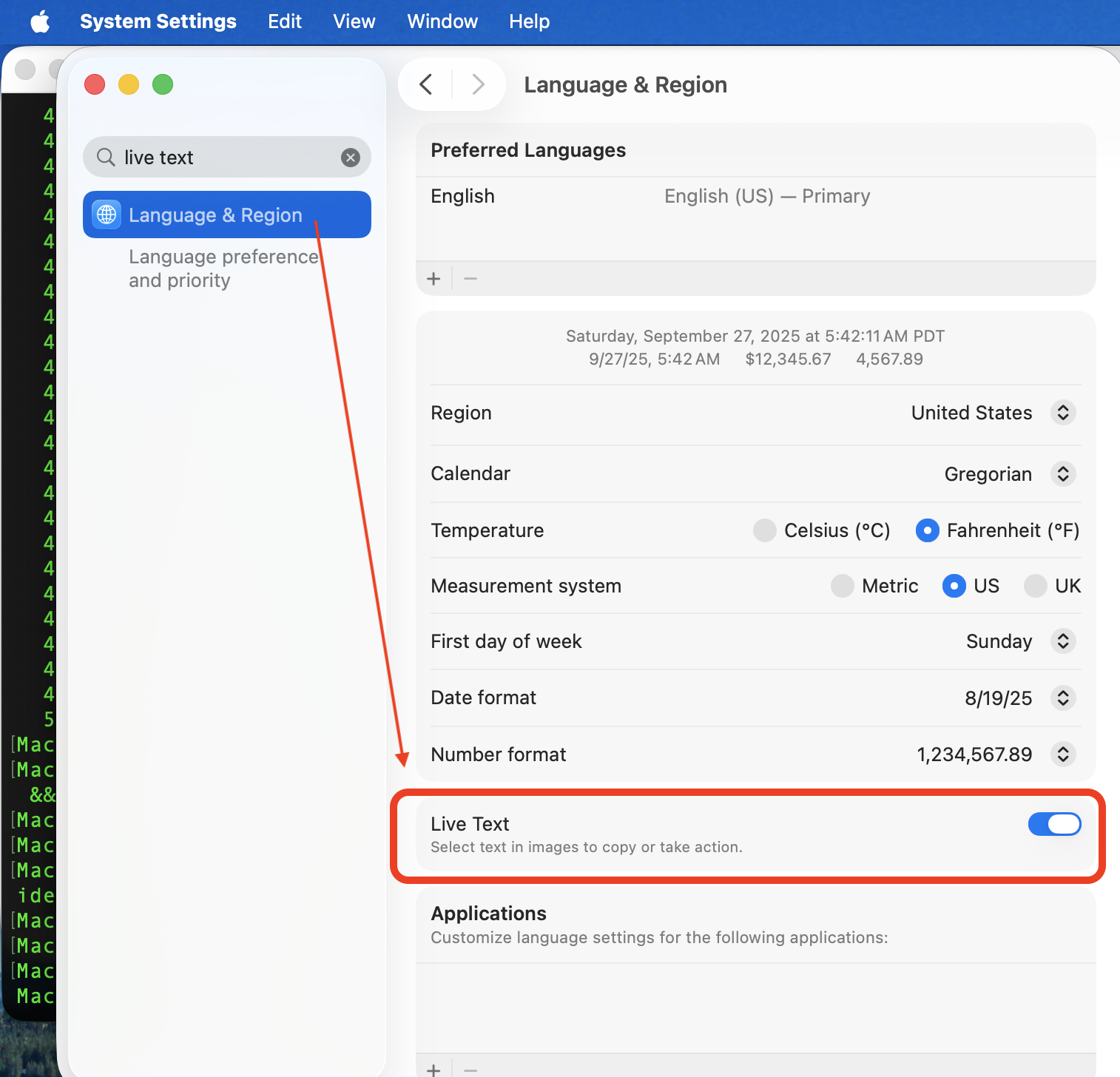The width and height of the screenshot is (1120, 1077).
Task: Click the green zoom window button
Action: point(163,84)
